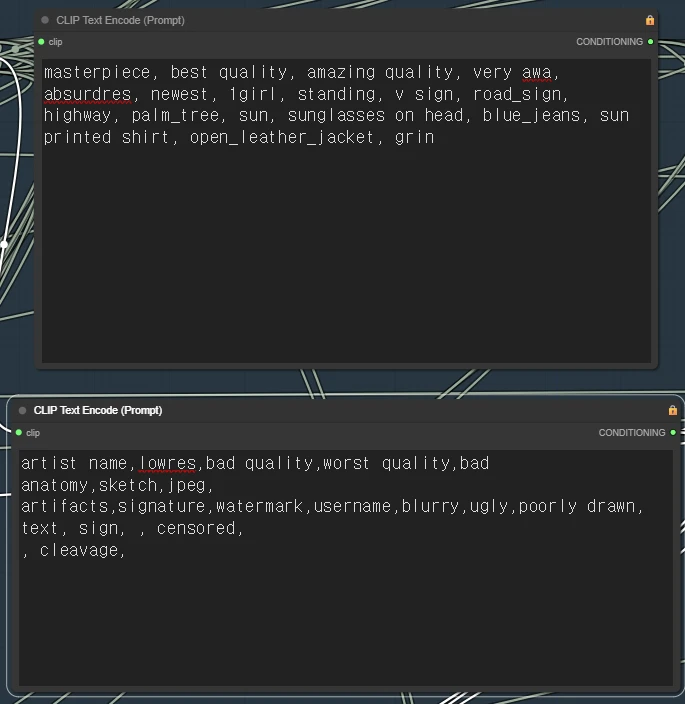Click the 'open_leather_jacket' tag in the upper prompt

[x=282, y=137]
